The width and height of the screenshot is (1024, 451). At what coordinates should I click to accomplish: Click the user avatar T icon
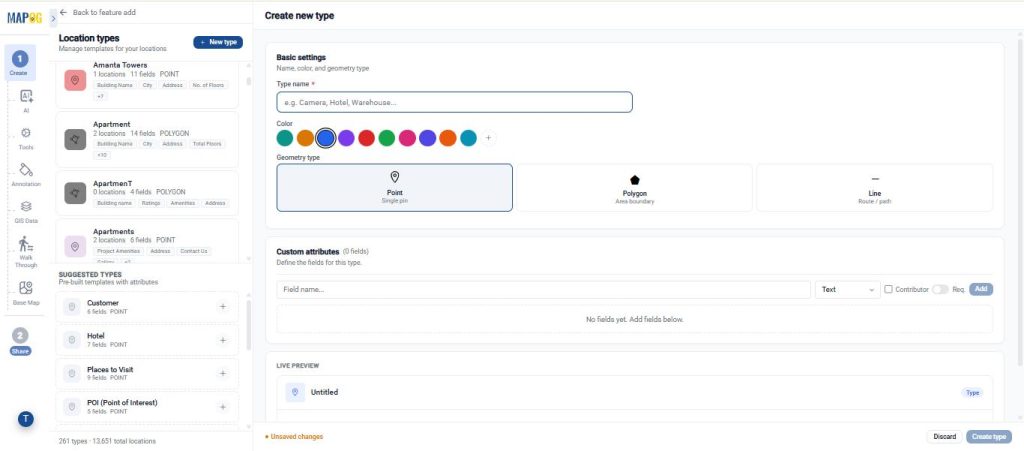pyautogui.click(x=25, y=419)
